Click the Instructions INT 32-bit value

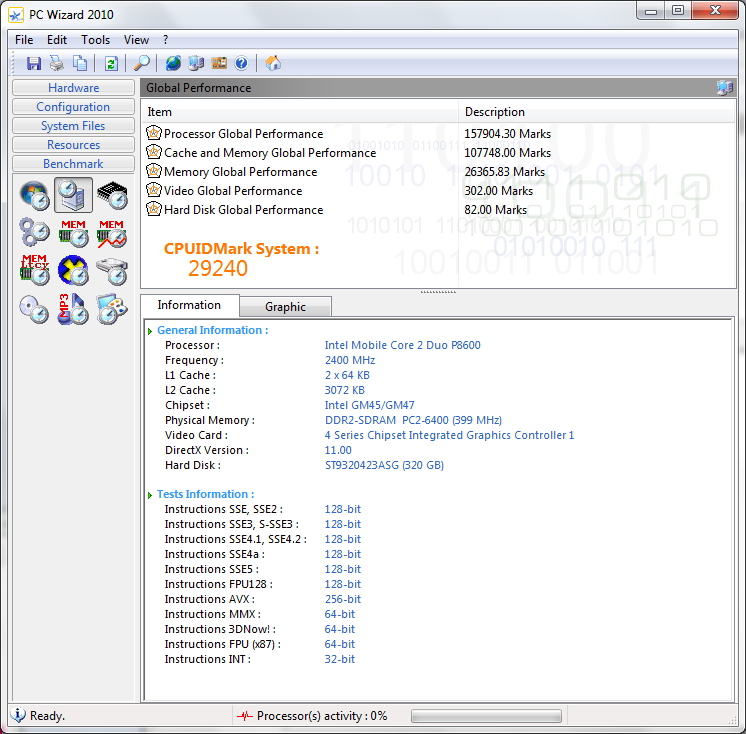[x=340, y=659]
